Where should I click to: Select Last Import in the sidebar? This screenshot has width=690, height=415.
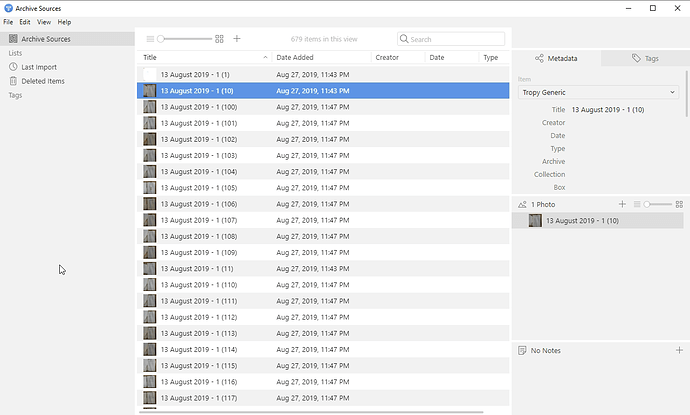[x=67, y=67]
